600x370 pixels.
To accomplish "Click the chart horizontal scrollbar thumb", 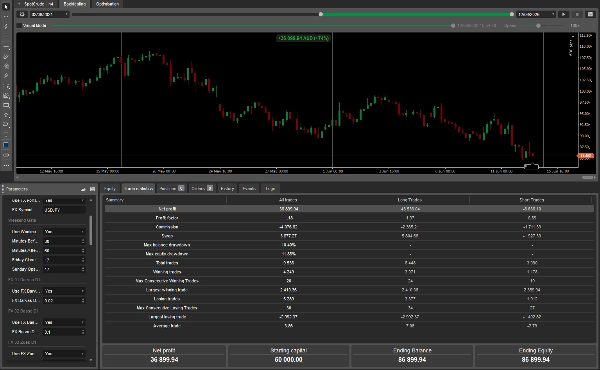I will [x=588, y=178].
